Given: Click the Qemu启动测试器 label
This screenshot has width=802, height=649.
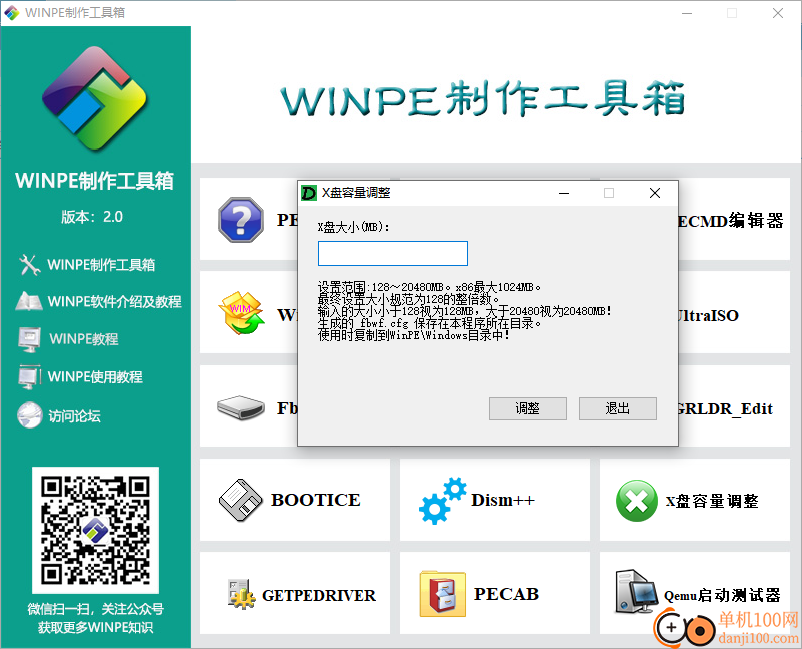Looking at the screenshot, I should pyautogui.click(x=722, y=595).
